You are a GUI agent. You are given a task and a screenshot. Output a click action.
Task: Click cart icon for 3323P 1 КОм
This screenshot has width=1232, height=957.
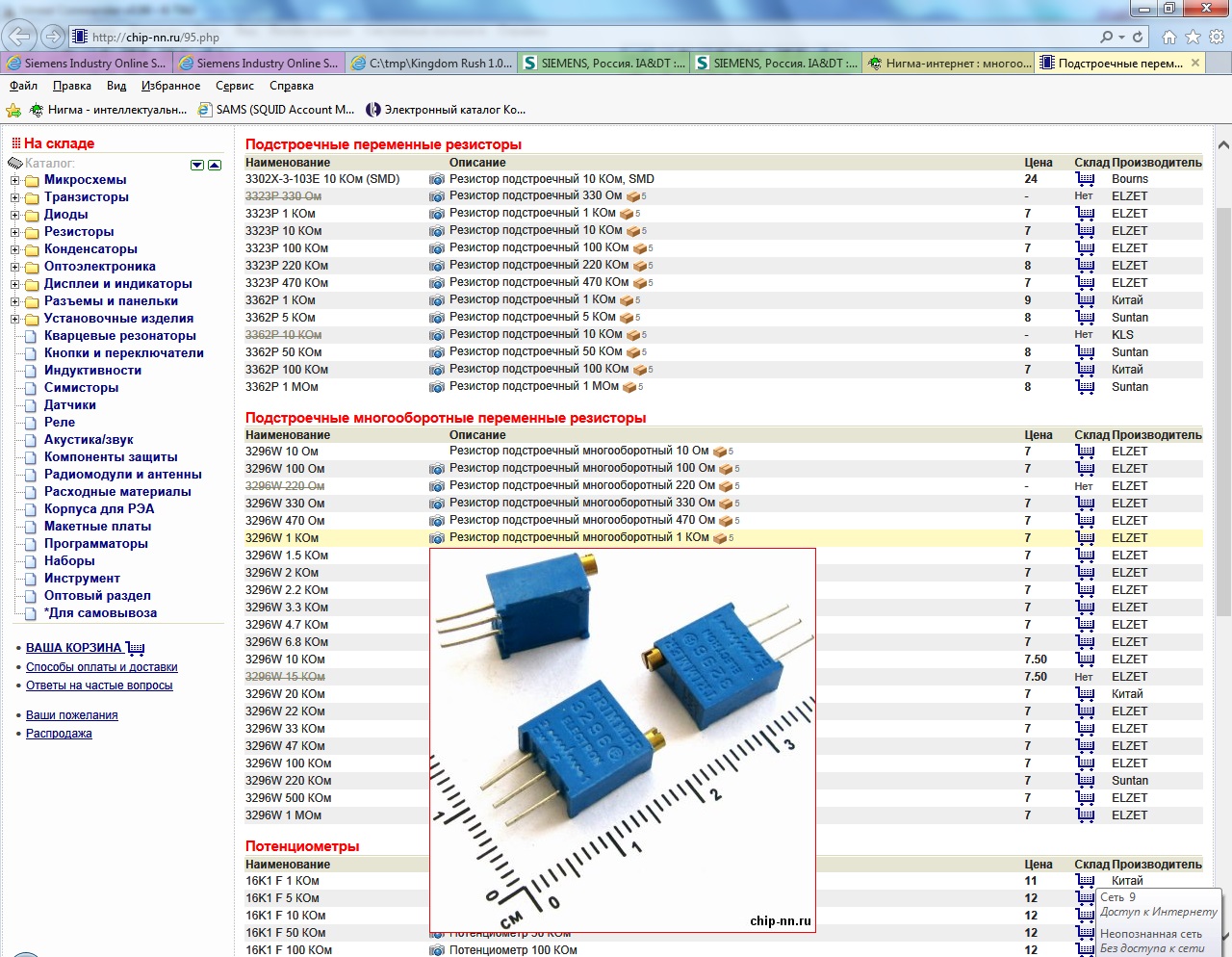click(1085, 214)
